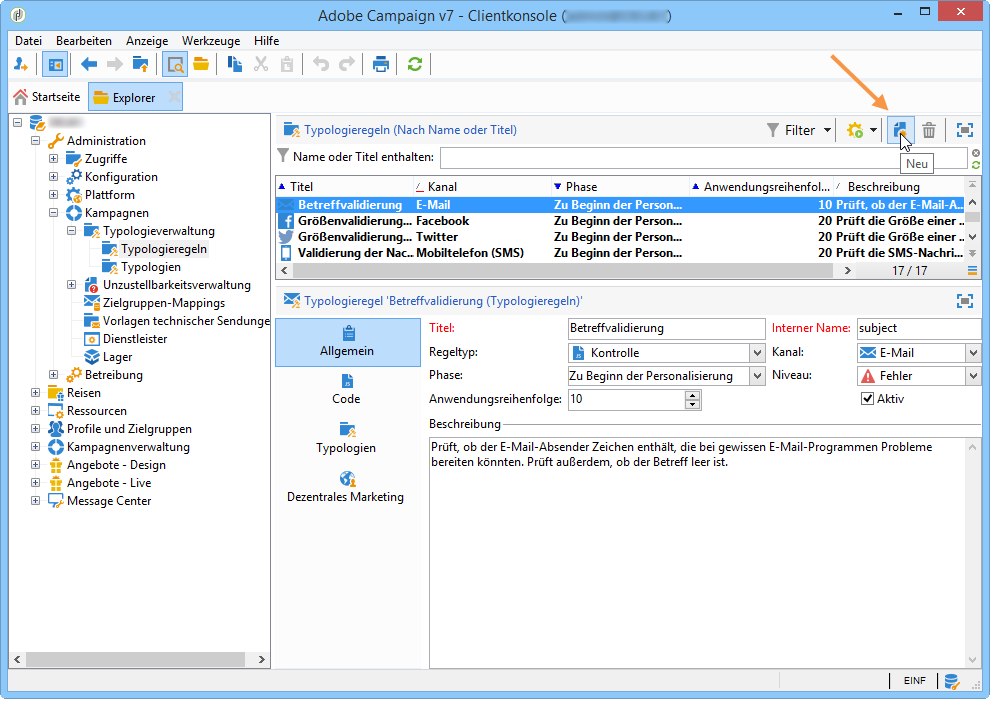The image size is (1002, 708).
Task: Collapse the Typologieverwaltung node
Action: [72, 231]
